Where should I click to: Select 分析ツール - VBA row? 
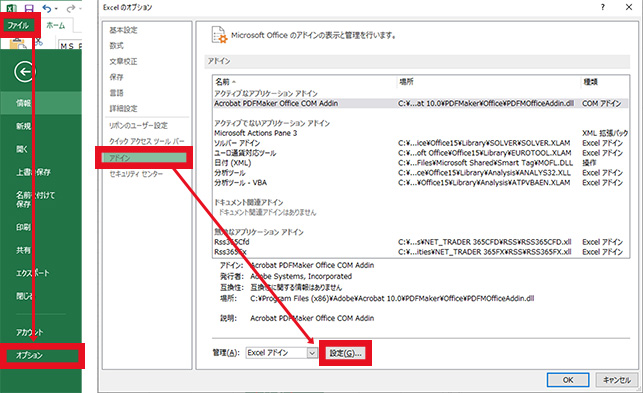pyautogui.click(x=421, y=183)
